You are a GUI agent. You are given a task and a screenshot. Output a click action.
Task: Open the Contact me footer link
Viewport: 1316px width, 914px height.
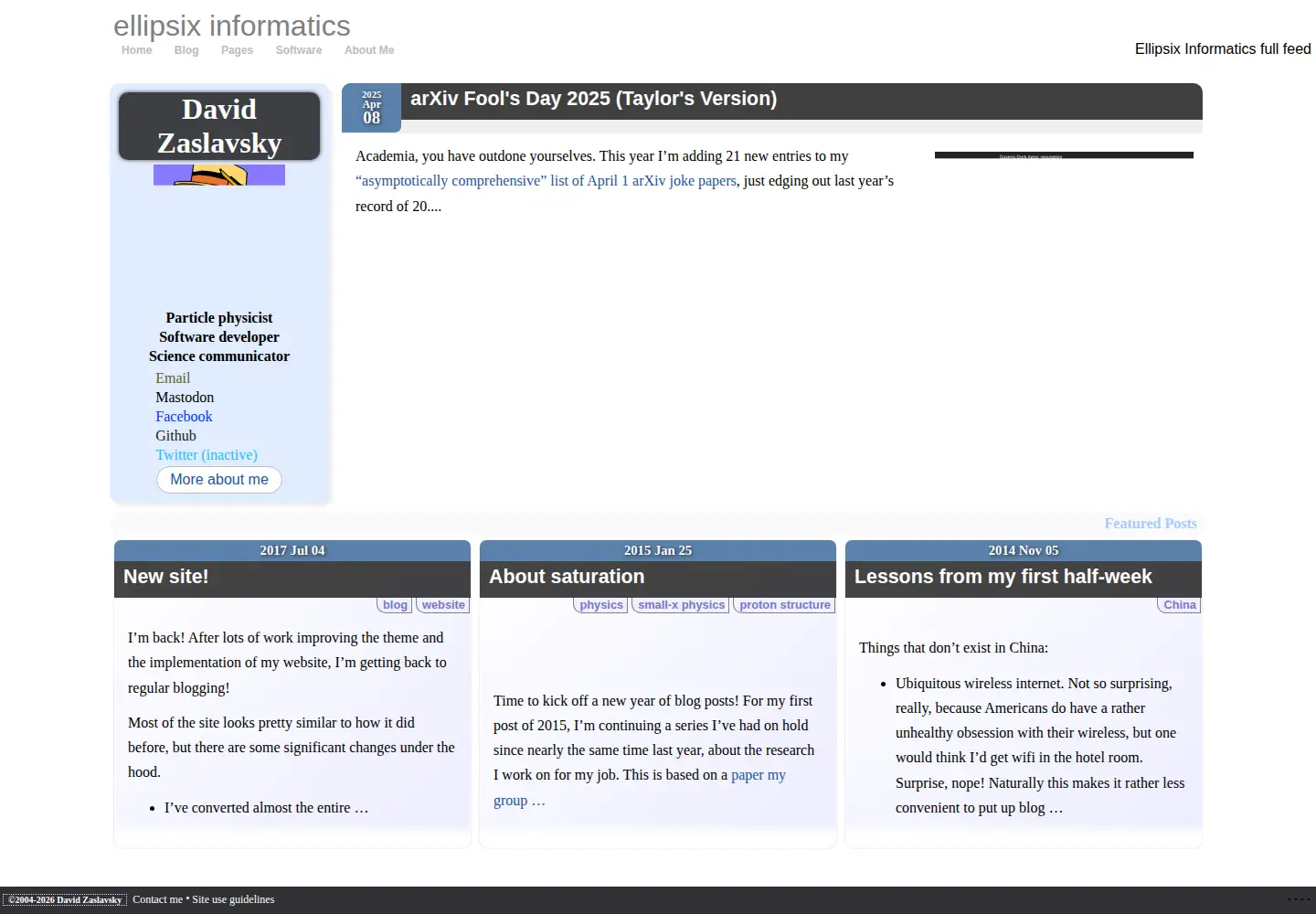tap(158, 899)
